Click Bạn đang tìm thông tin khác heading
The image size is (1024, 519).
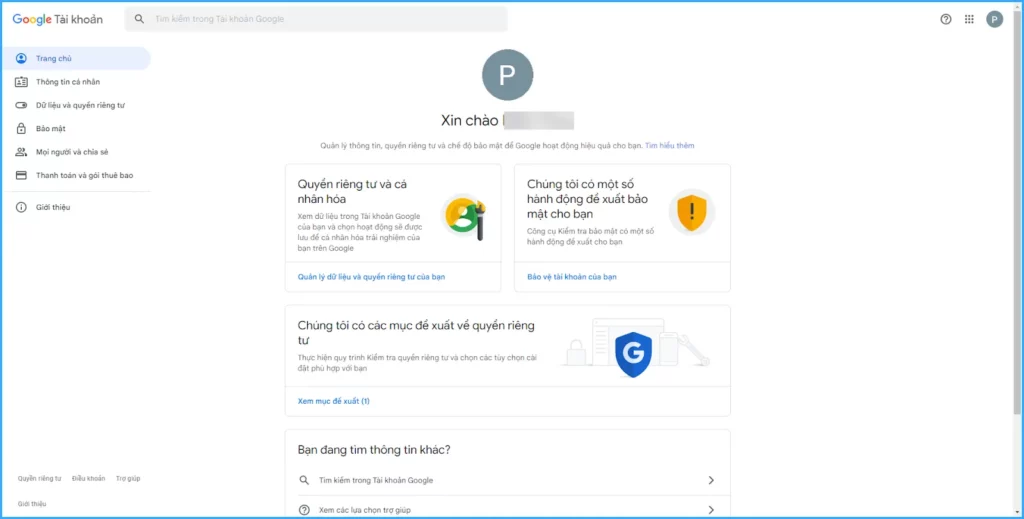pyautogui.click(x=374, y=450)
